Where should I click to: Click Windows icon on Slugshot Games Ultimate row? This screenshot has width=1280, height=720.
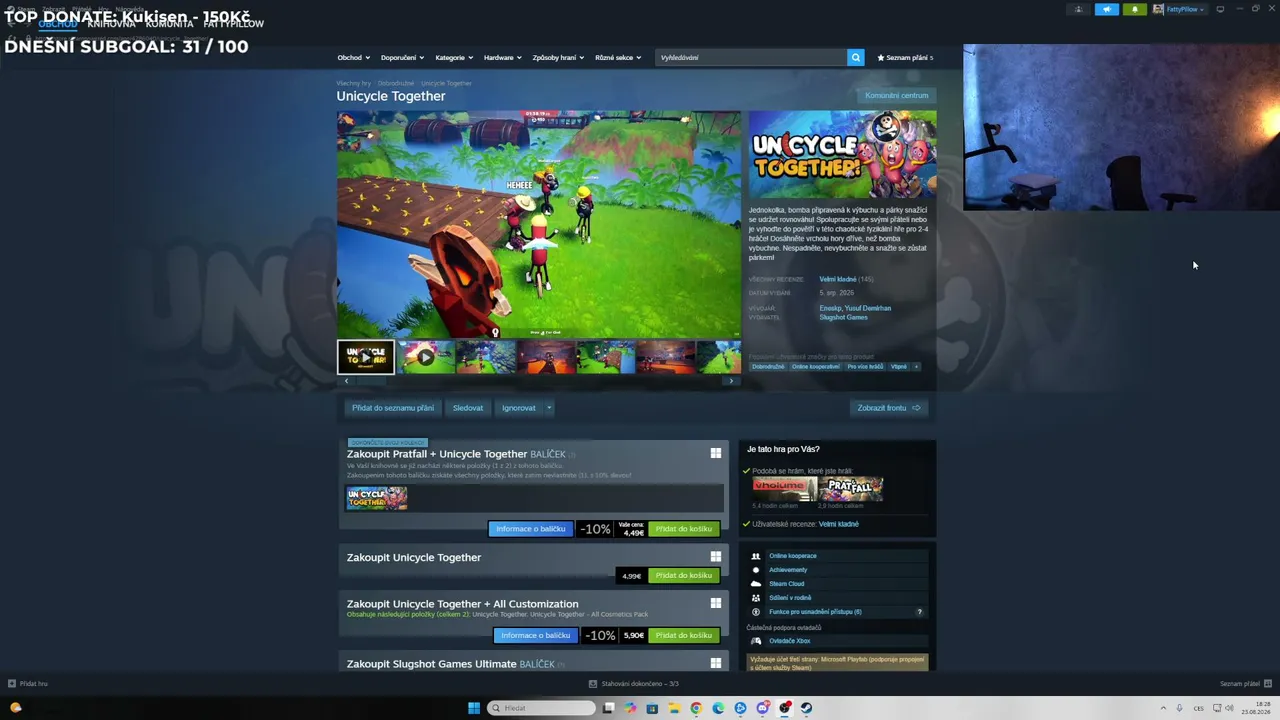pyautogui.click(x=716, y=663)
